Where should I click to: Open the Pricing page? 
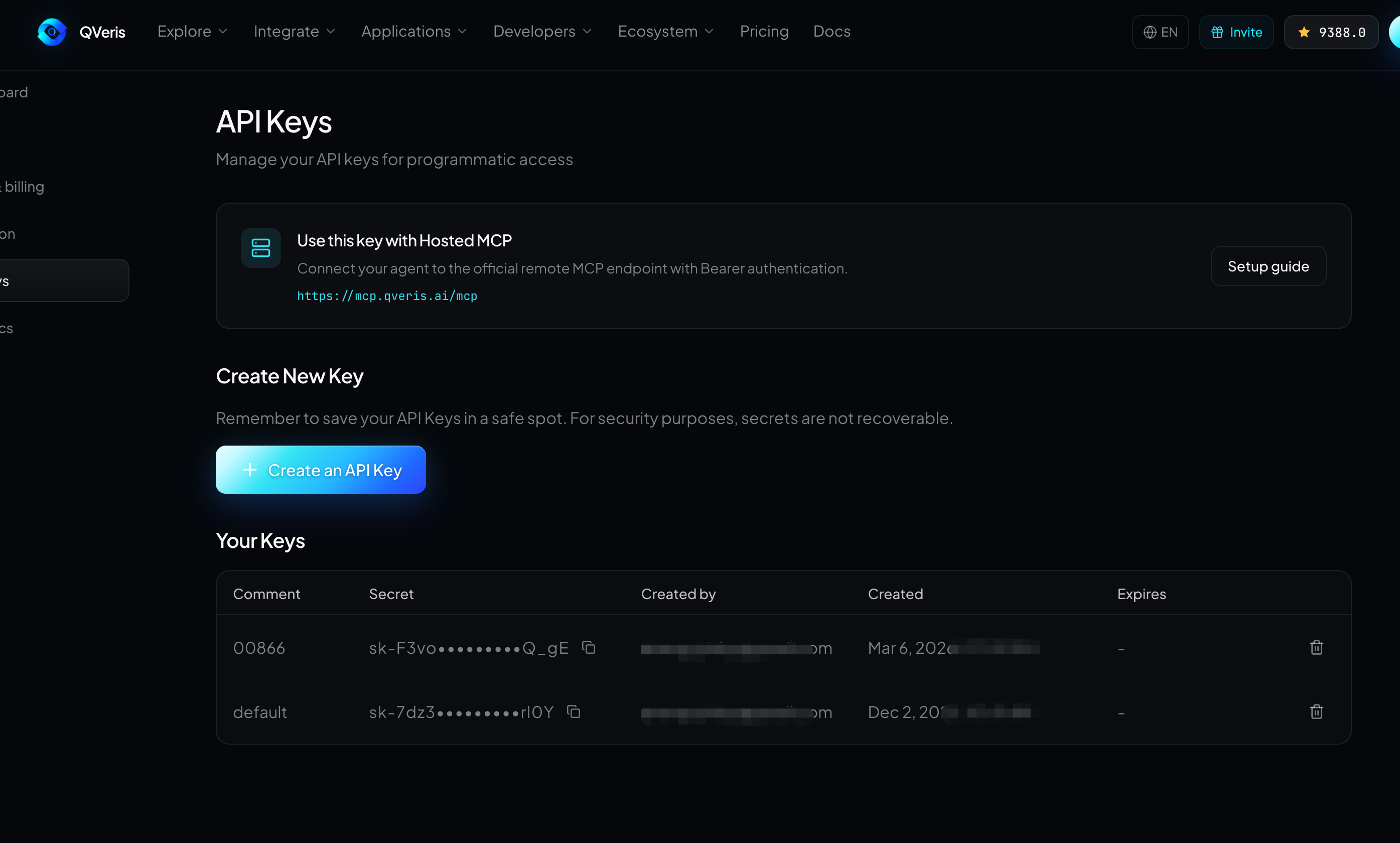click(764, 31)
